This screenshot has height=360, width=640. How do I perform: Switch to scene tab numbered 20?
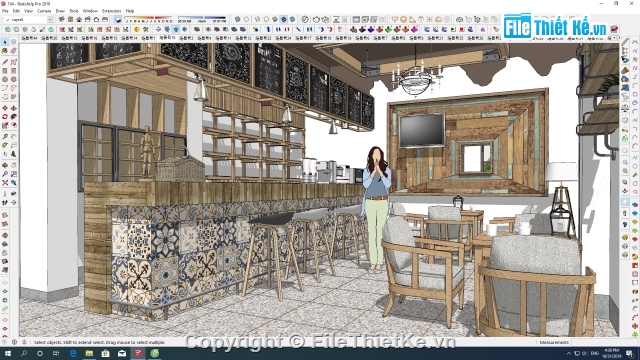click(49, 38)
